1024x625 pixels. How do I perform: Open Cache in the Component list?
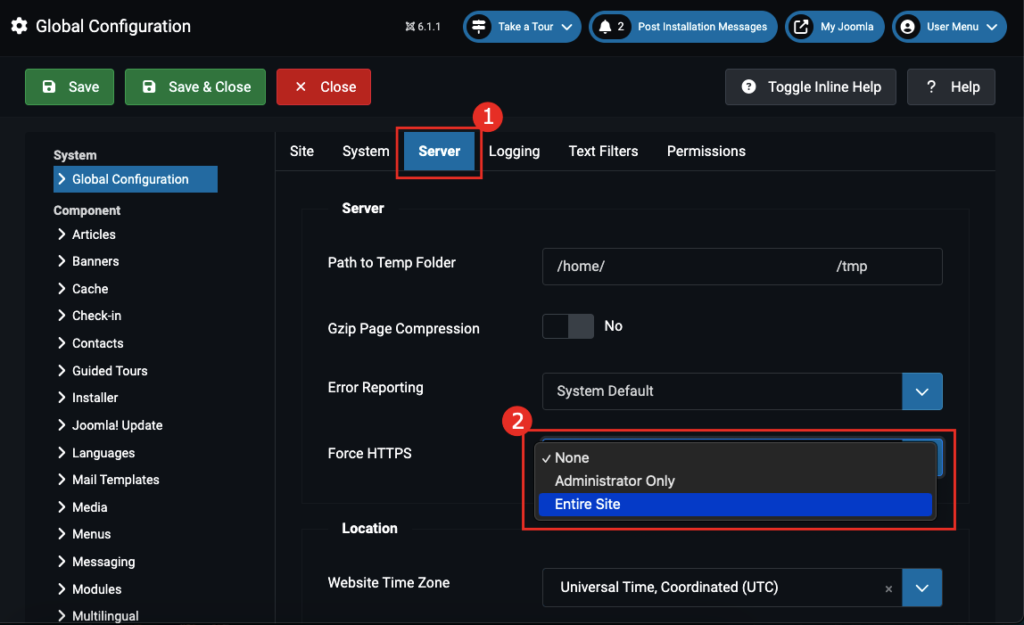[90, 289]
